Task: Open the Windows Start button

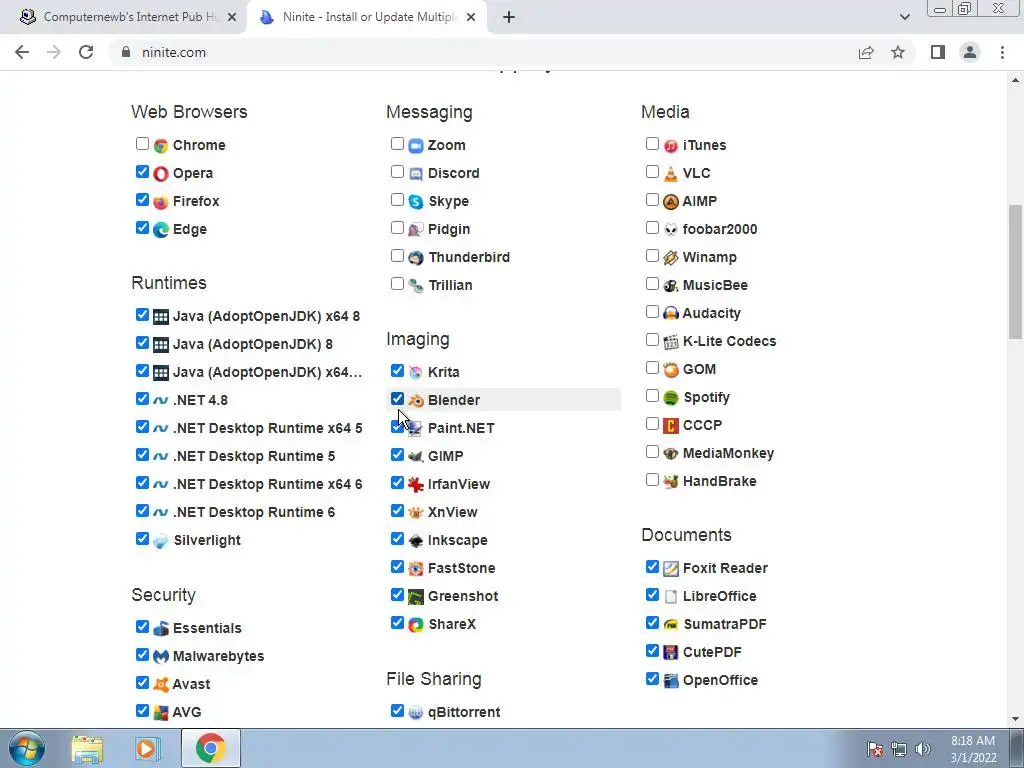Action: pos(26,748)
